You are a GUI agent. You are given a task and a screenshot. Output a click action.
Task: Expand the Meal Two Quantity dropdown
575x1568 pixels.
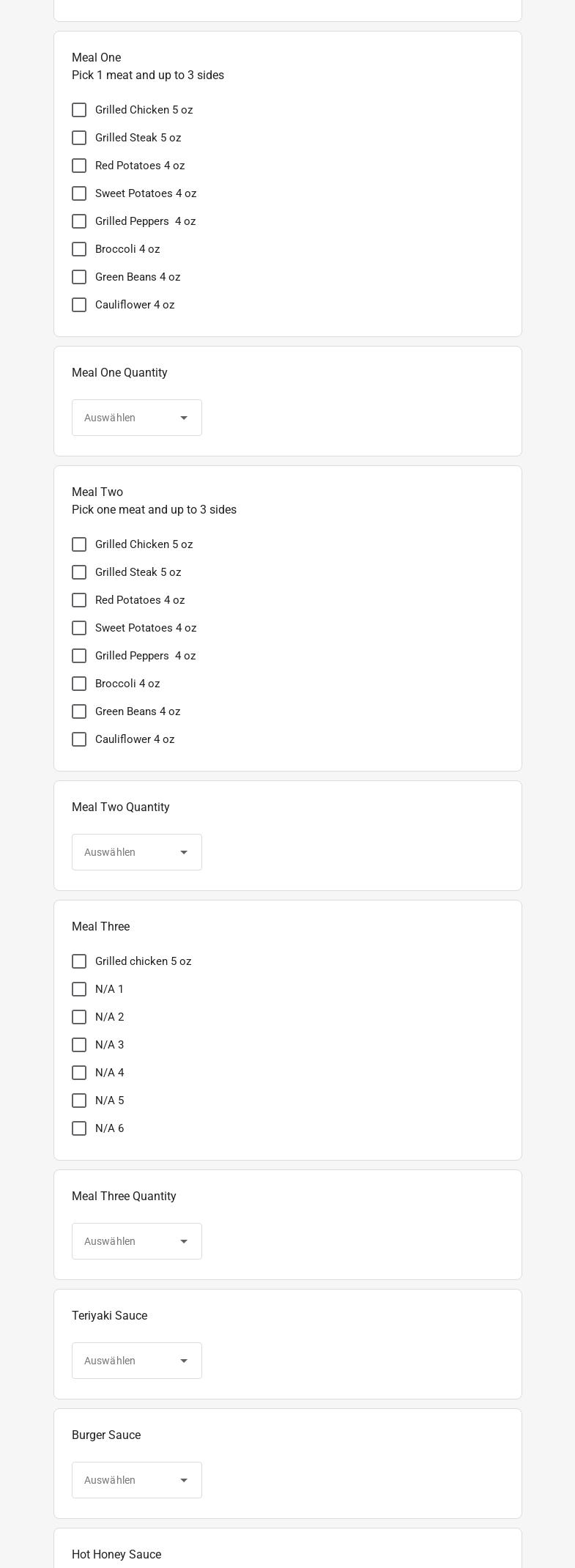click(x=137, y=852)
